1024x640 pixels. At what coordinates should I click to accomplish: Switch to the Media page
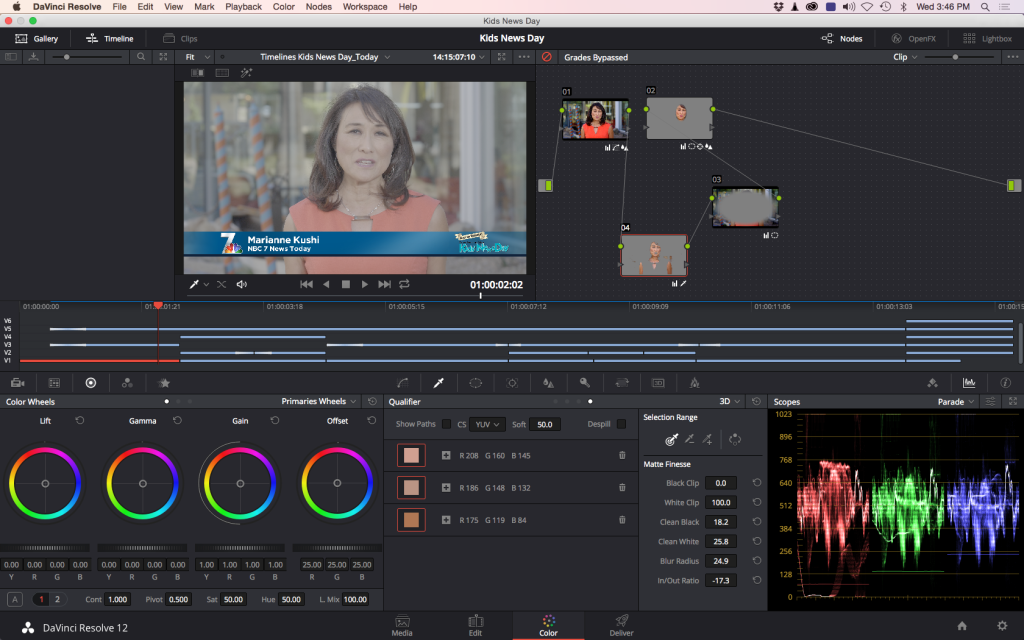tap(402, 626)
